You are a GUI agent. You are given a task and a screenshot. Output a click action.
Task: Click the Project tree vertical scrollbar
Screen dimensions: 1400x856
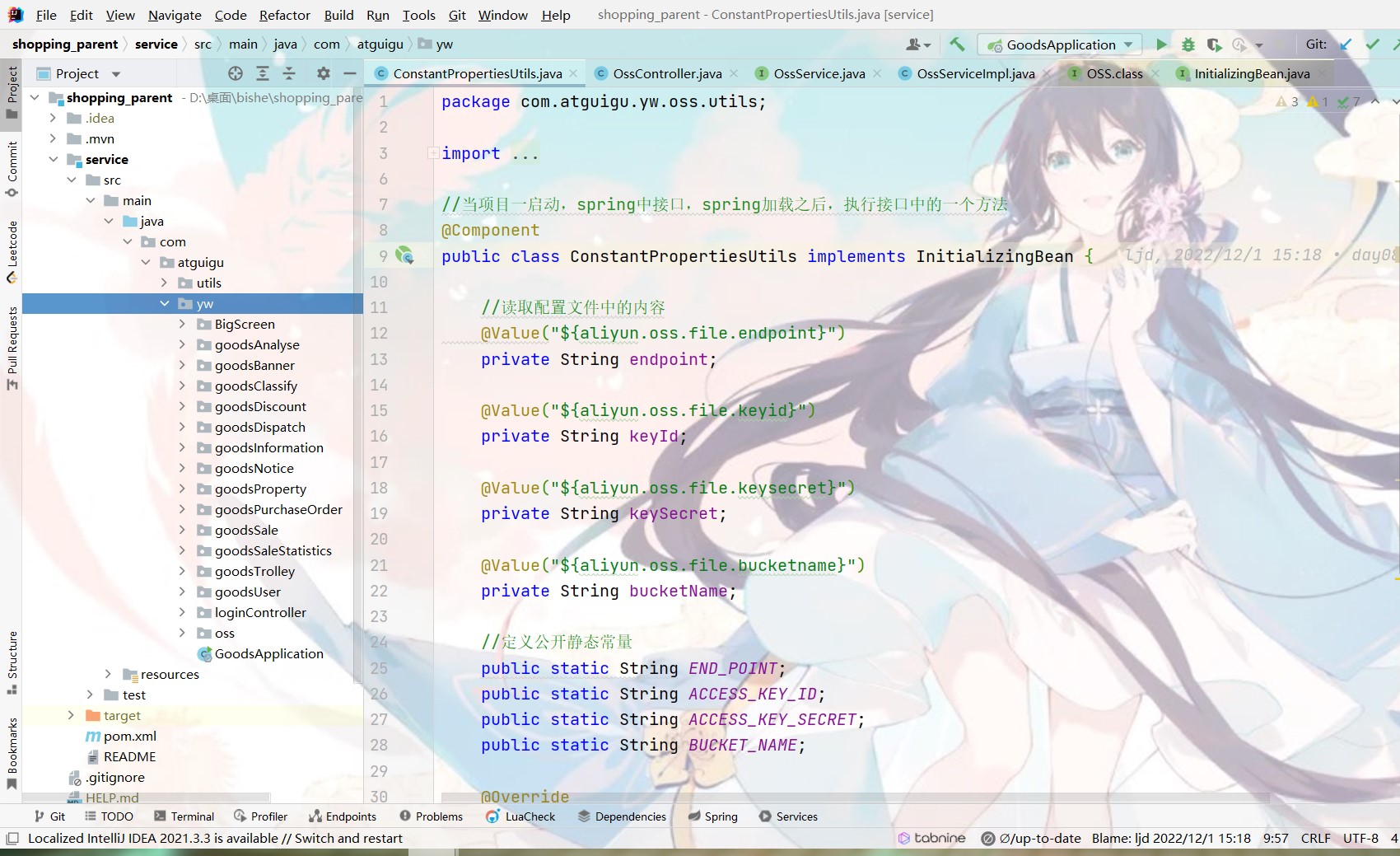click(x=357, y=387)
